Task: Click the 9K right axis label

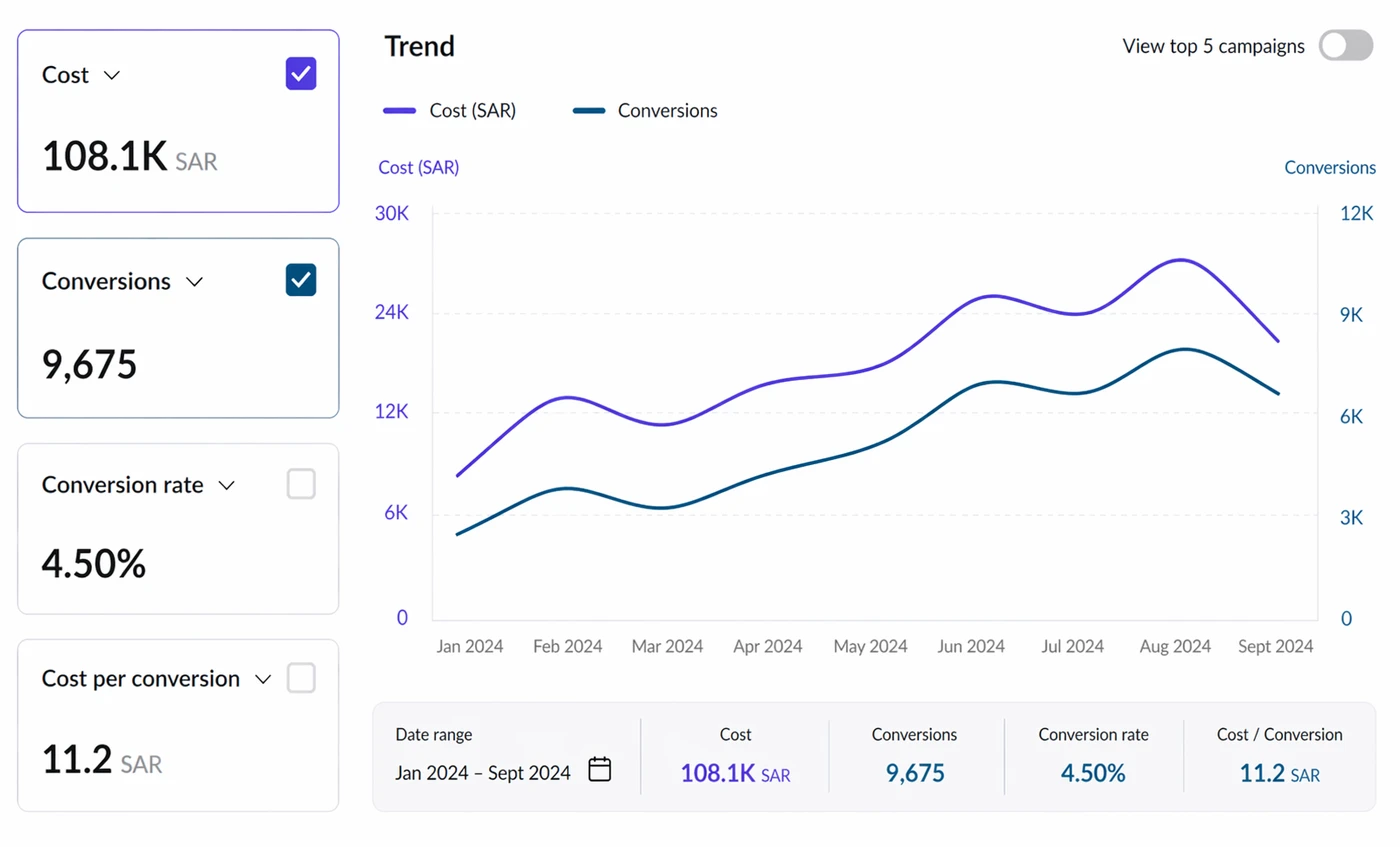Action: click(1351, 315)
